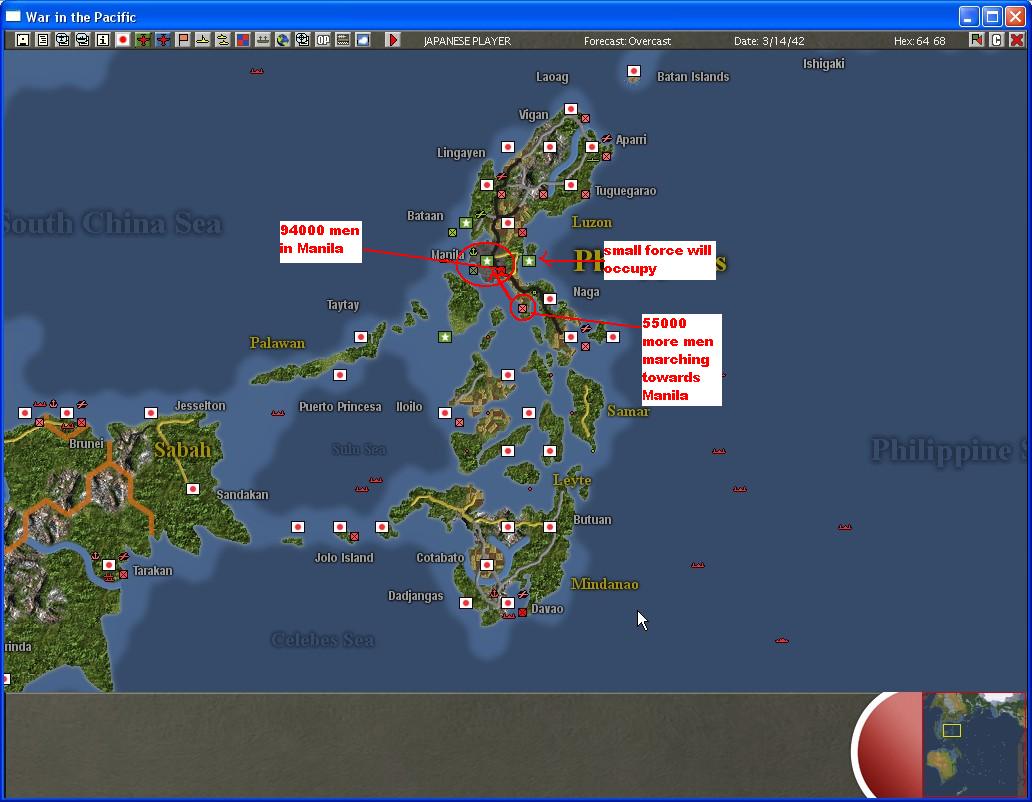Click the red end-turn arrow in toolbar
Viewport: 1032px width, 802px height.
393,40
